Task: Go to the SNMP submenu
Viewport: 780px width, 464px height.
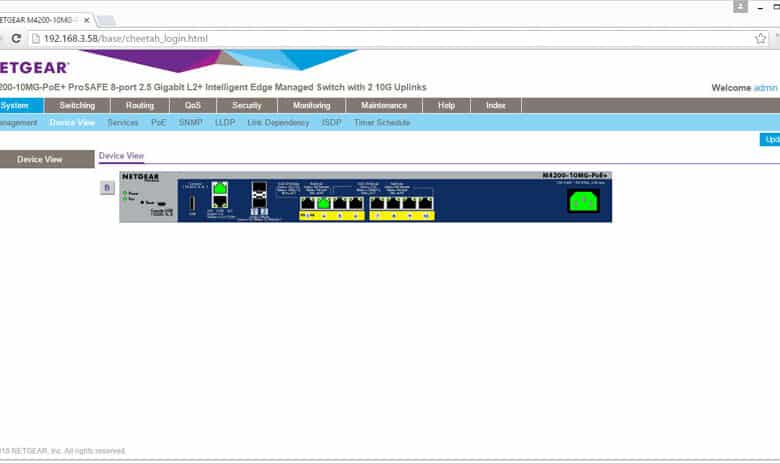Action: point(191,122)
